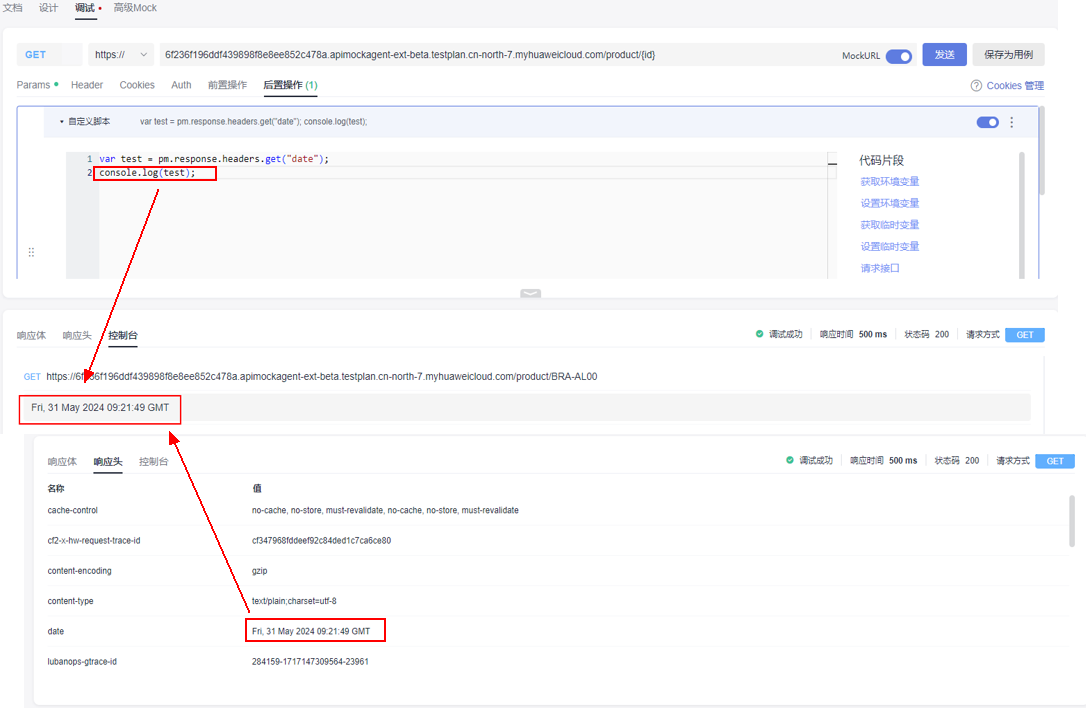1089x708 pixels.
Task: Insert the 请求接口 code snippet
Action: [880, 268]
